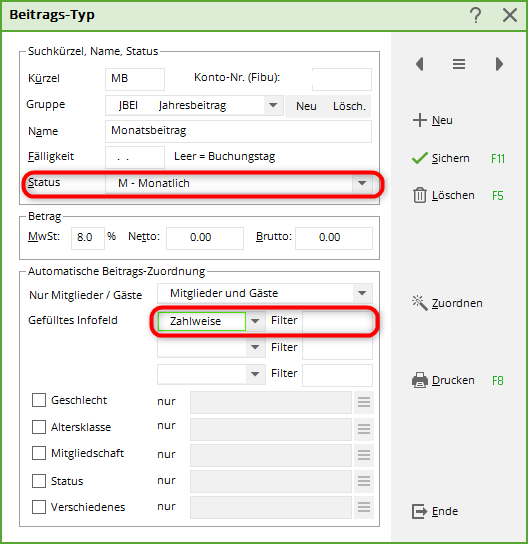The height and width of the screenshot is (544, 528).
Task: Open the record list icon
Action: click(459, 64)
